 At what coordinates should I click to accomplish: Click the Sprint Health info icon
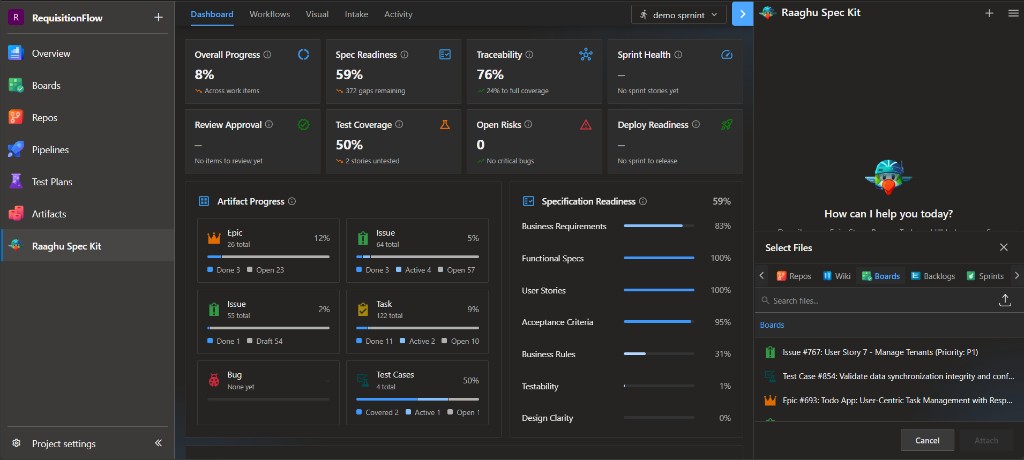click(678, 55)
